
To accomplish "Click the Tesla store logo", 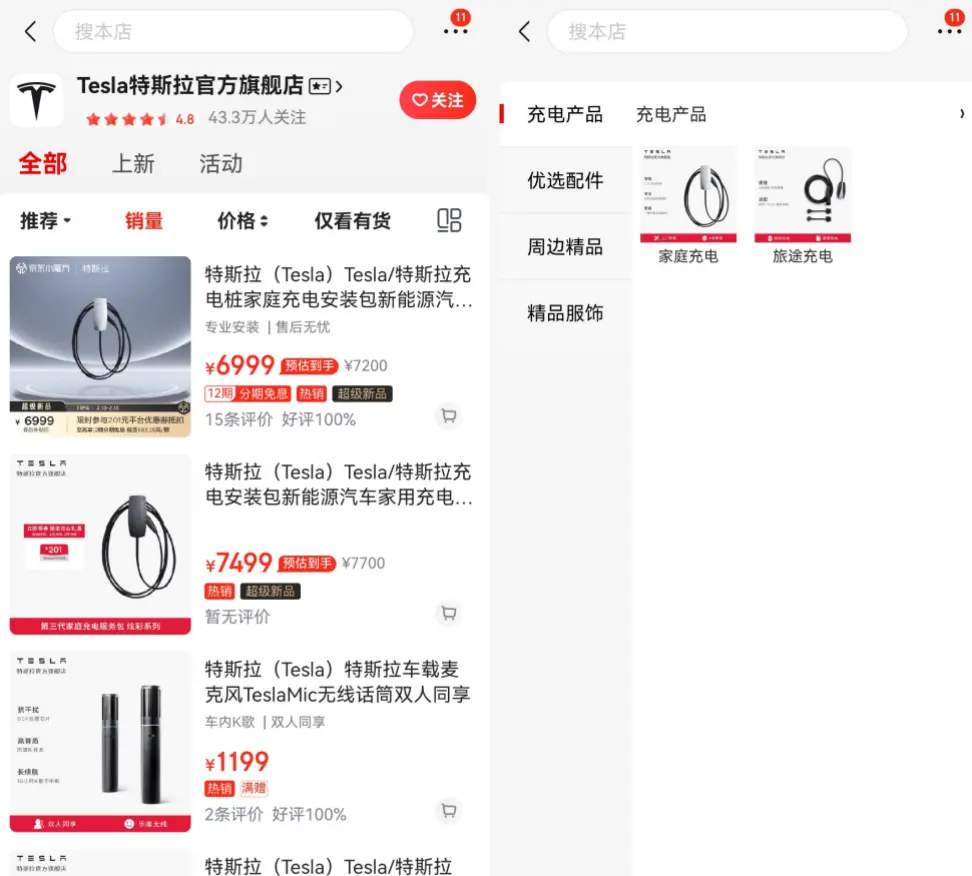I will [37, 100].
